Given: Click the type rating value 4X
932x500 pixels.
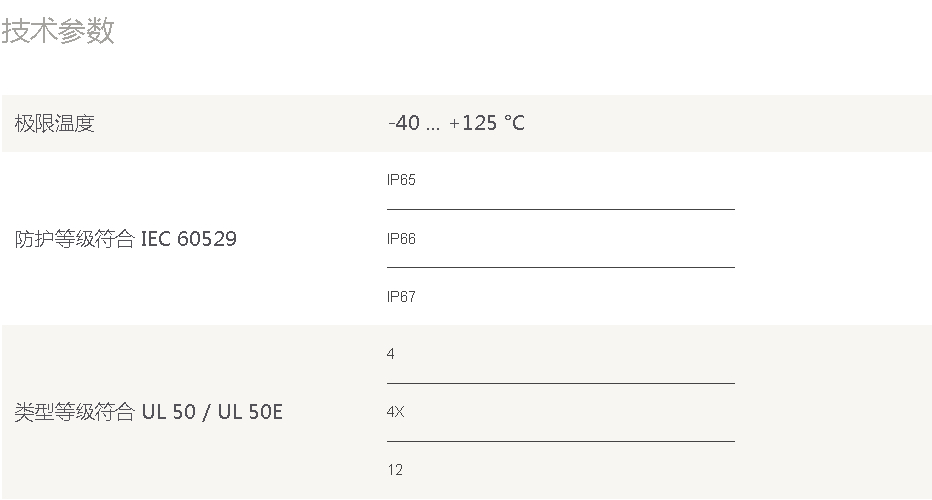Looking at the screenshot, I should pyautogui.click(x=395, y=412).
